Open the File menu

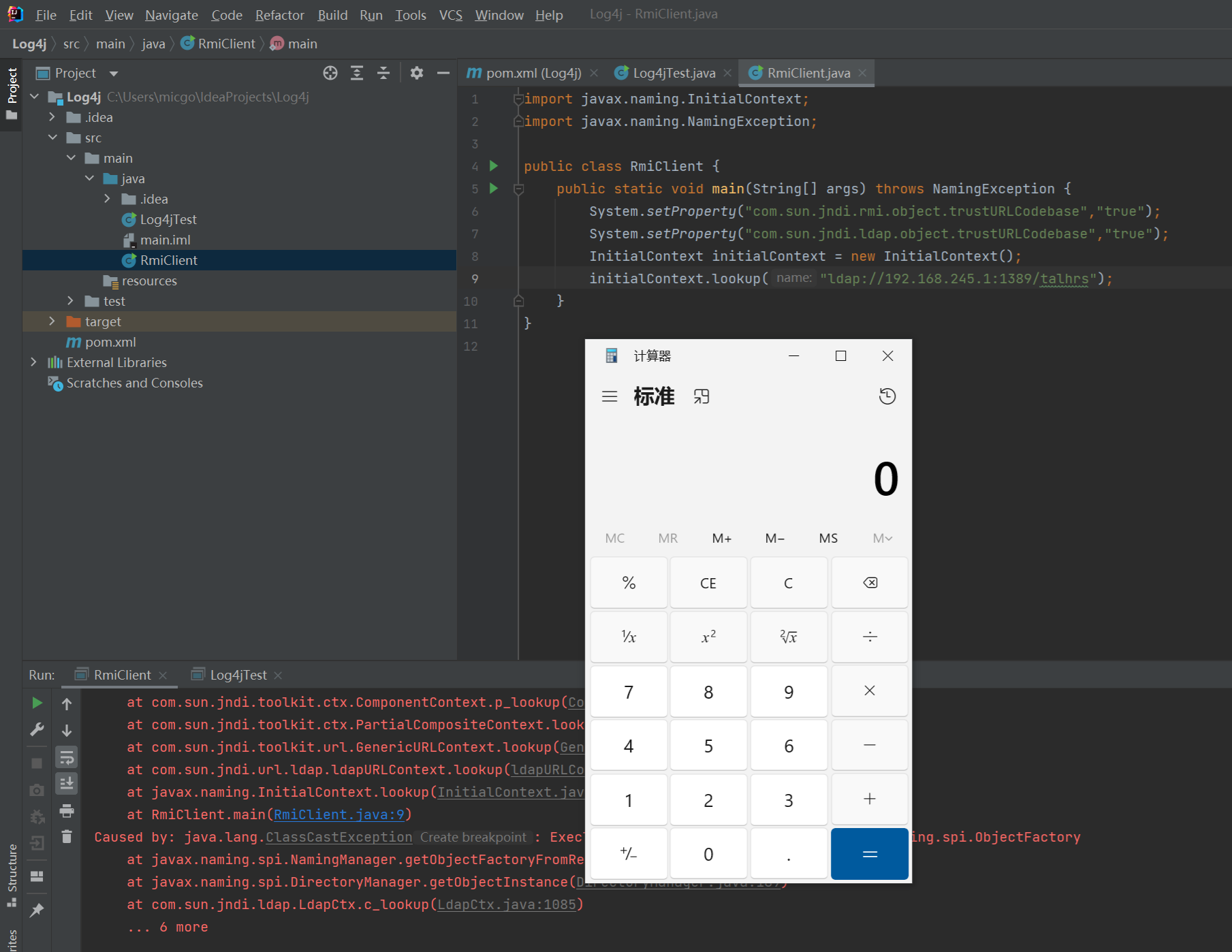[x=46, y=15]
